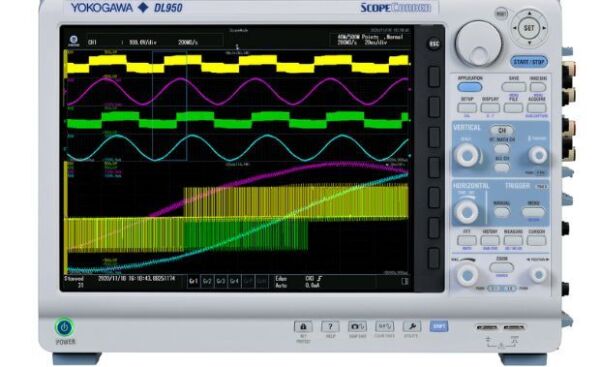Click the large jog dial
Screen dimensions: 600x367
click(478, 43)
